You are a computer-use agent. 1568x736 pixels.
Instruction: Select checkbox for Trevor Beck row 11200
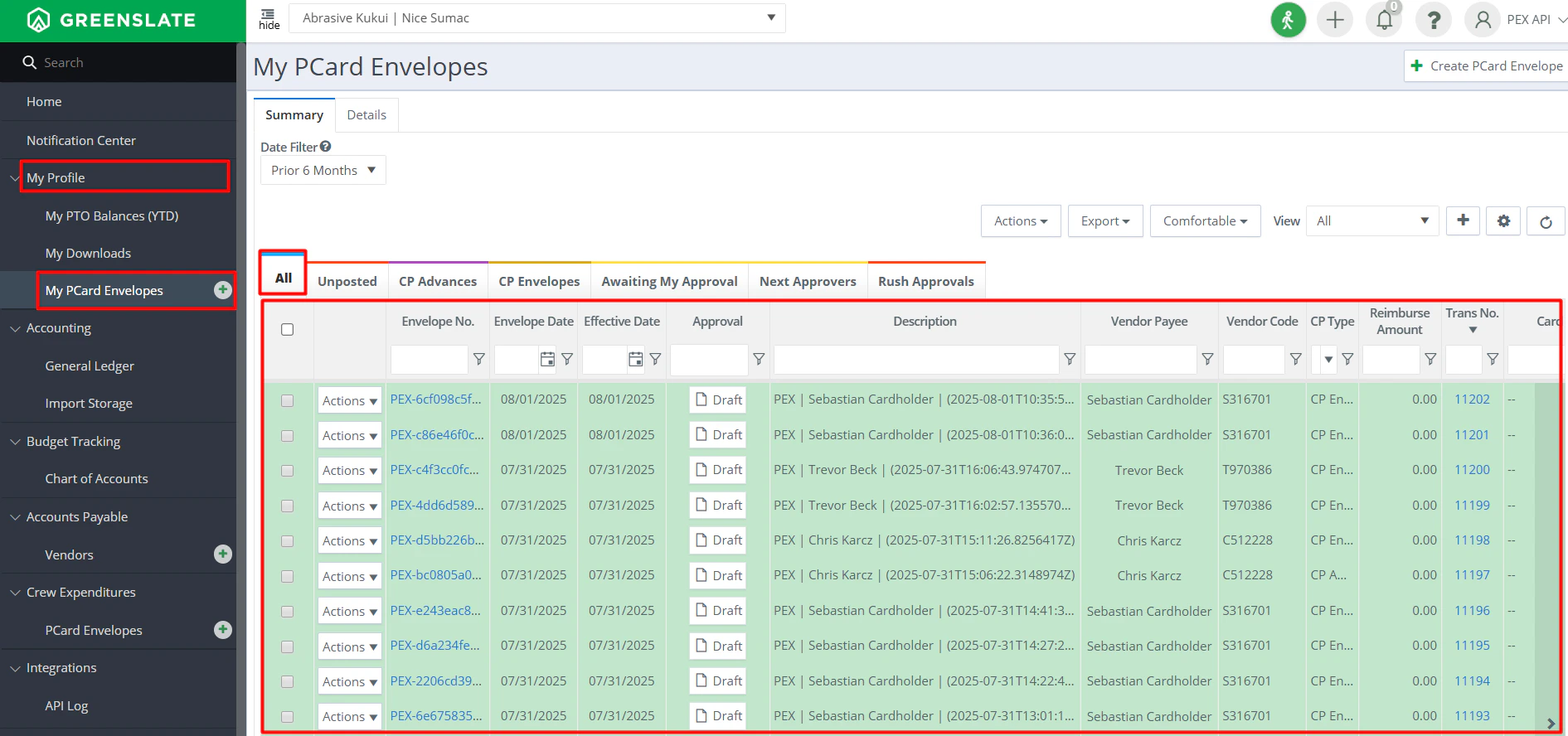pos(287,471)
